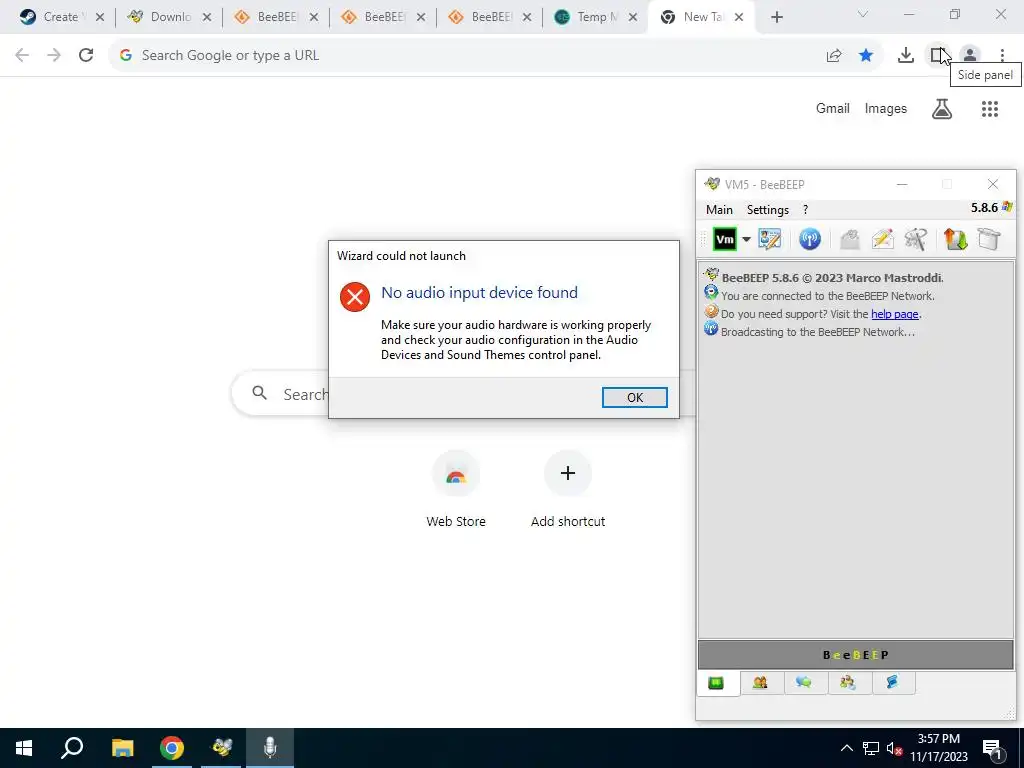The height and width of the screenshot is (768, 1024).
Task: Click the BeeBEEP gray banner bar
Action: (856, 655)
